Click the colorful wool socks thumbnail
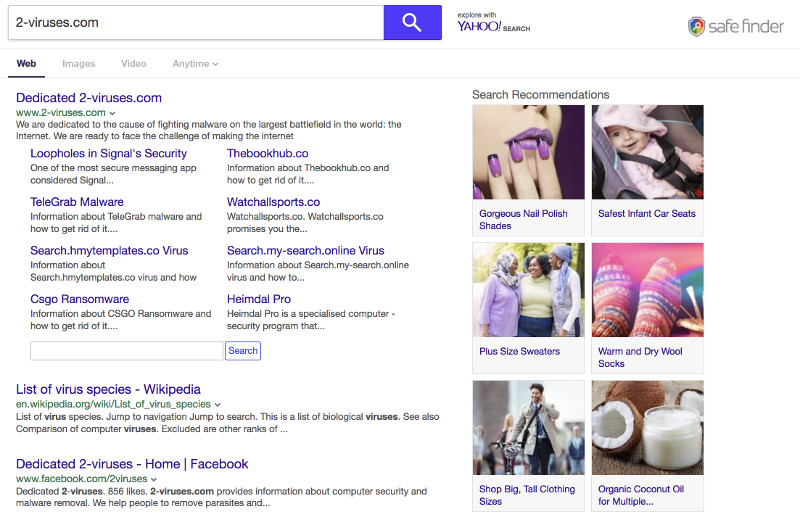 point(647,290)
